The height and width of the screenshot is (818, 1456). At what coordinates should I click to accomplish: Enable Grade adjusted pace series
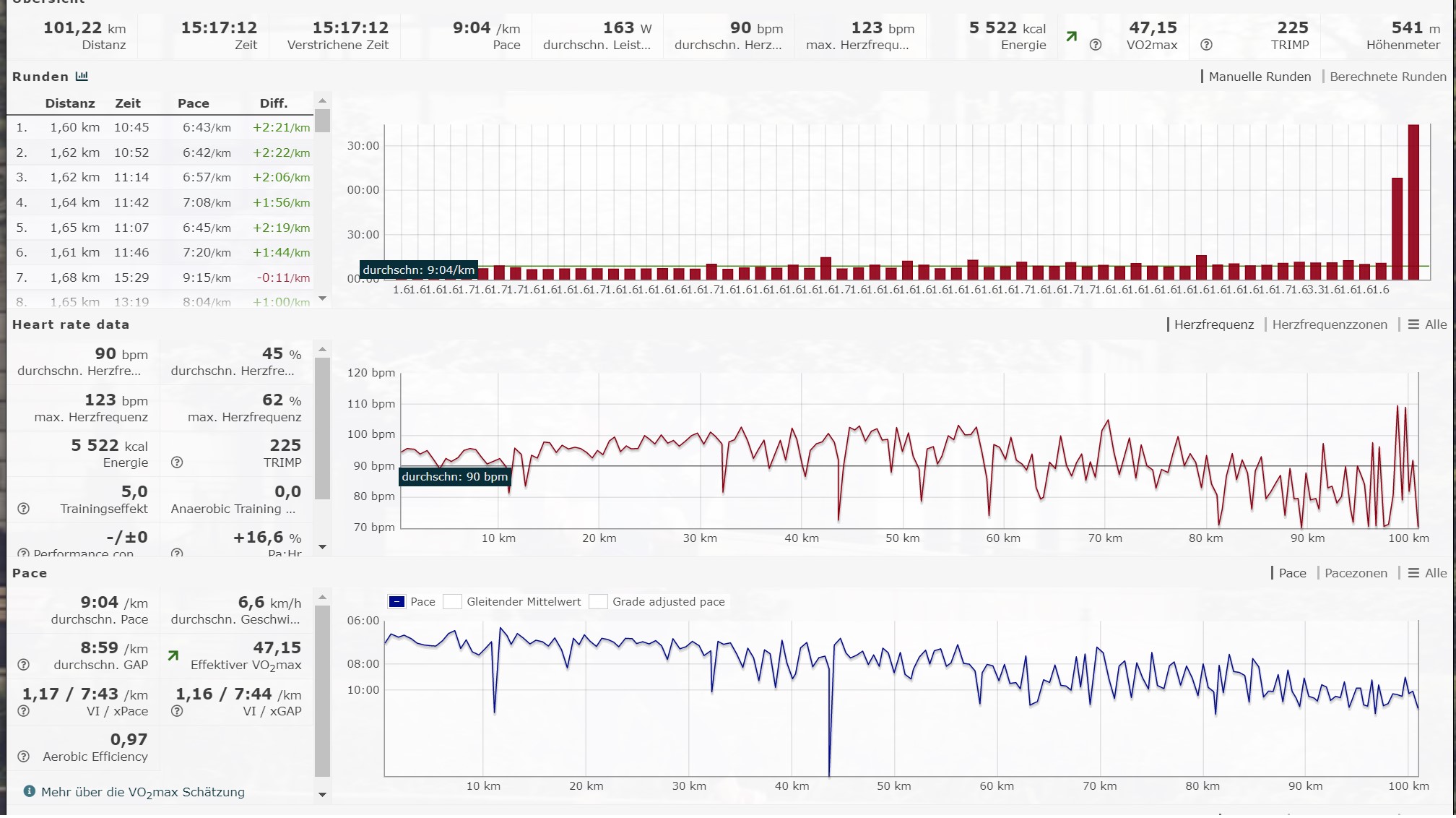(x=598, y=602)
